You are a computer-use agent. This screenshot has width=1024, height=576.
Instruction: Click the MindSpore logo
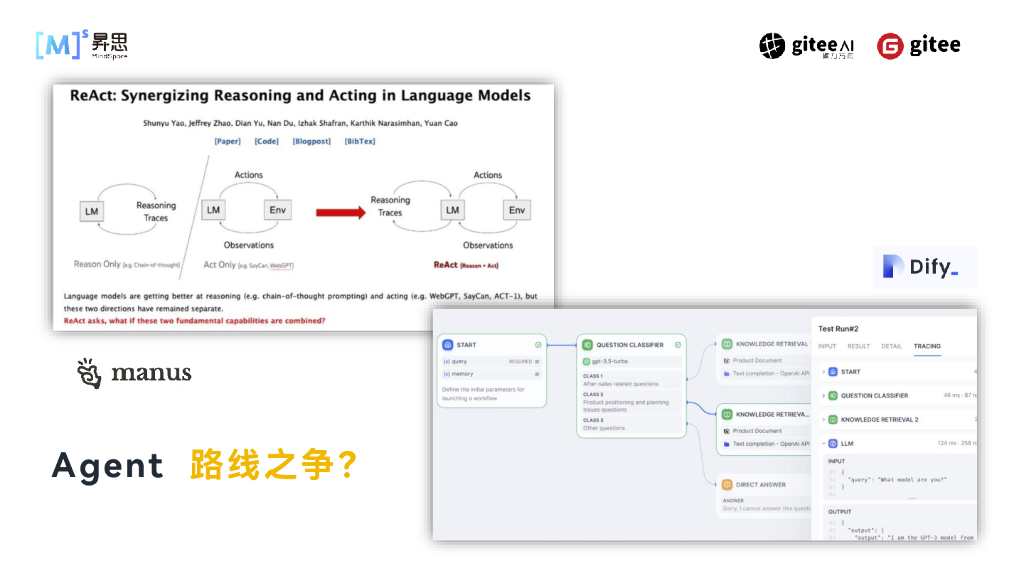point(82,44)
